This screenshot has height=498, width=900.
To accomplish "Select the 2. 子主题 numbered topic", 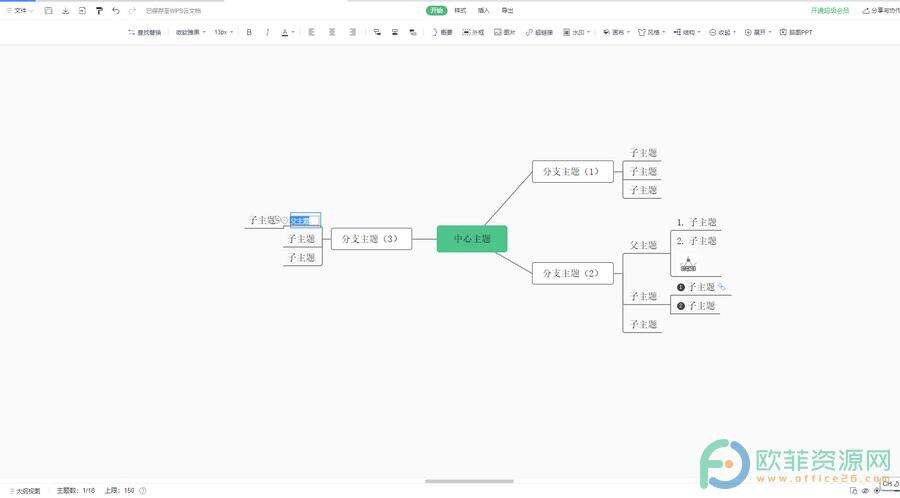I will coord(697,241).
